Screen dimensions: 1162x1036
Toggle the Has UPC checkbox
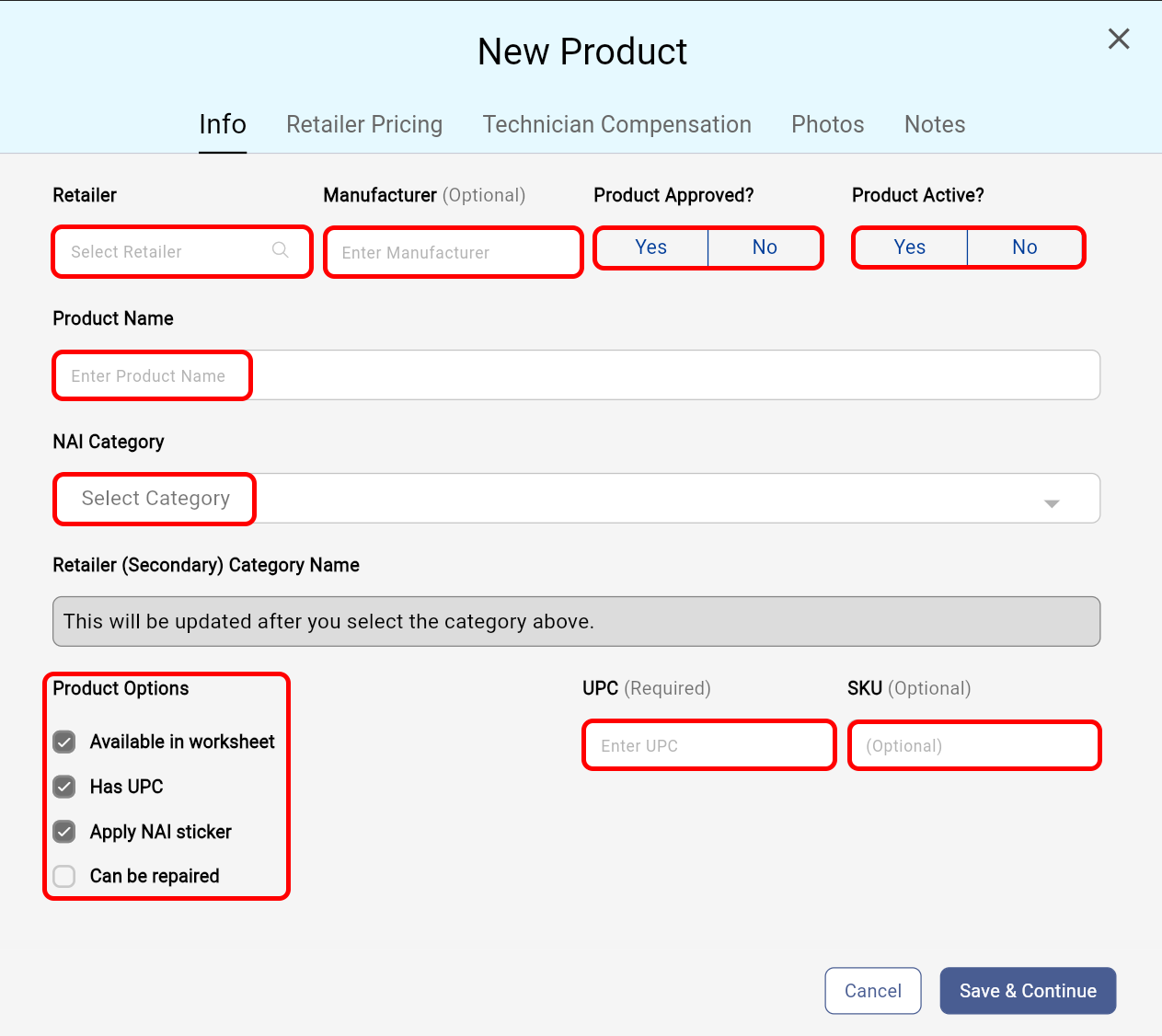coord(64,787)
